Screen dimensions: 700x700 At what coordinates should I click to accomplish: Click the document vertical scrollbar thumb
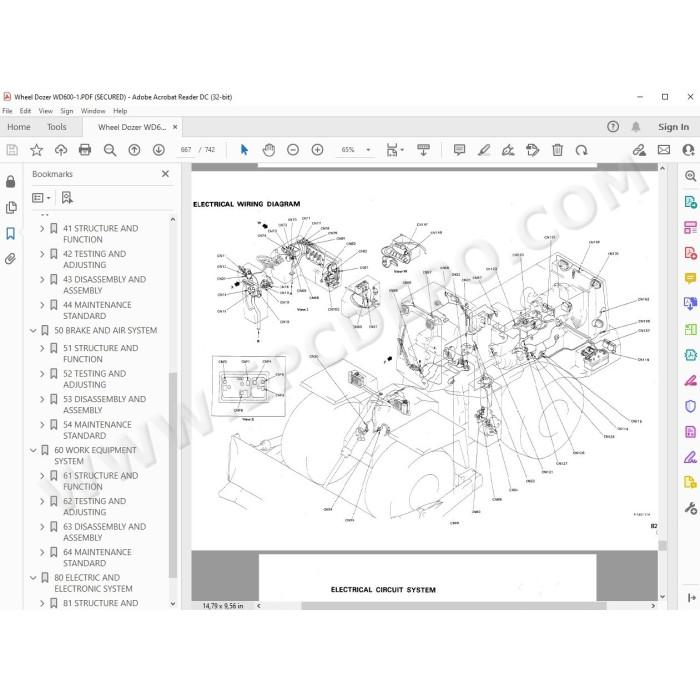coord(662,545)
